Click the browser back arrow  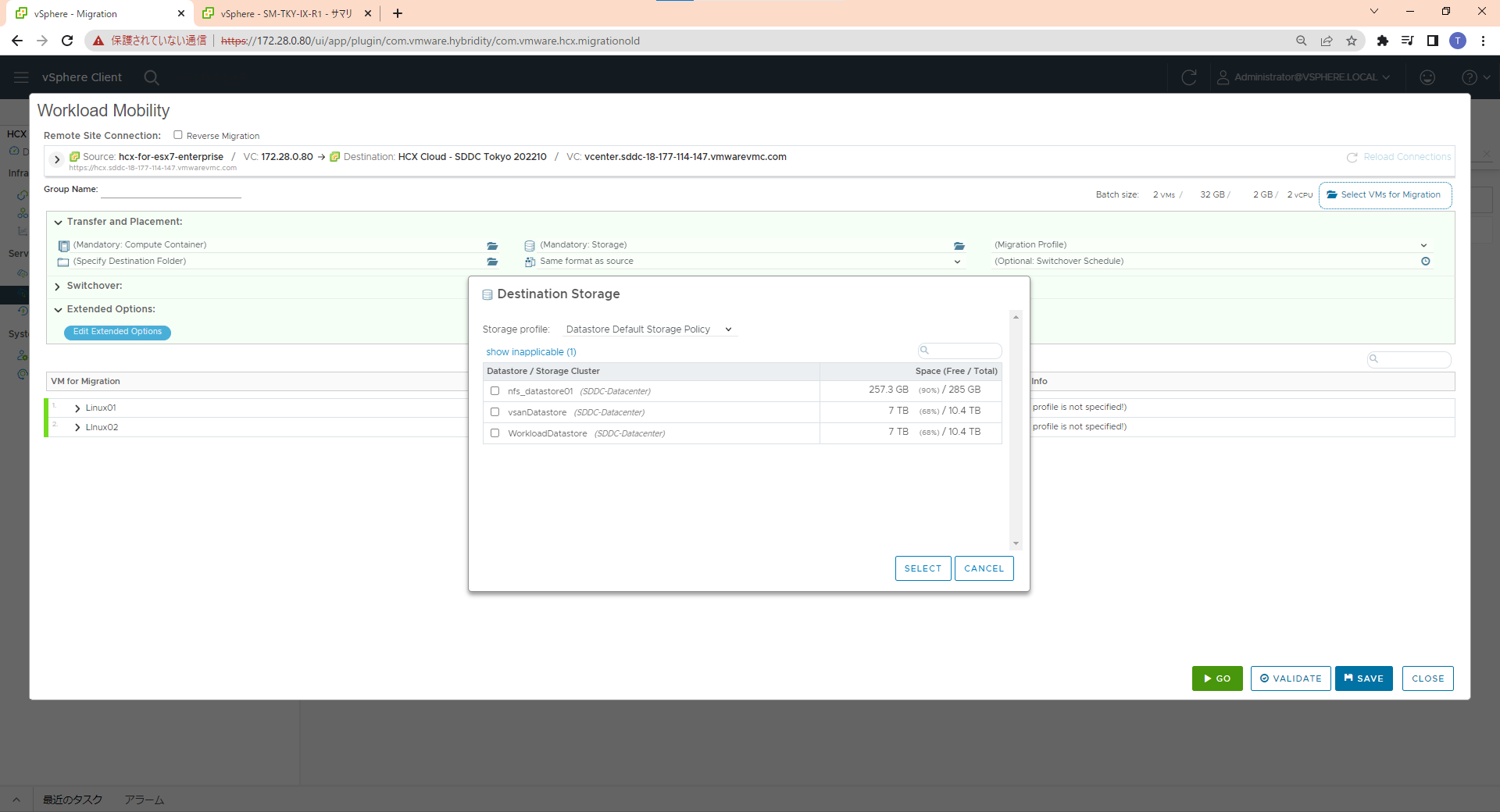(17, 41)
